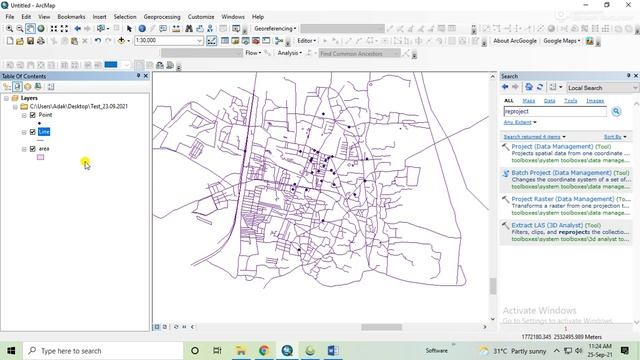Collapse the Layers data frame
The height and width of the screenshot is (360, 640).
tap(6, 98)
